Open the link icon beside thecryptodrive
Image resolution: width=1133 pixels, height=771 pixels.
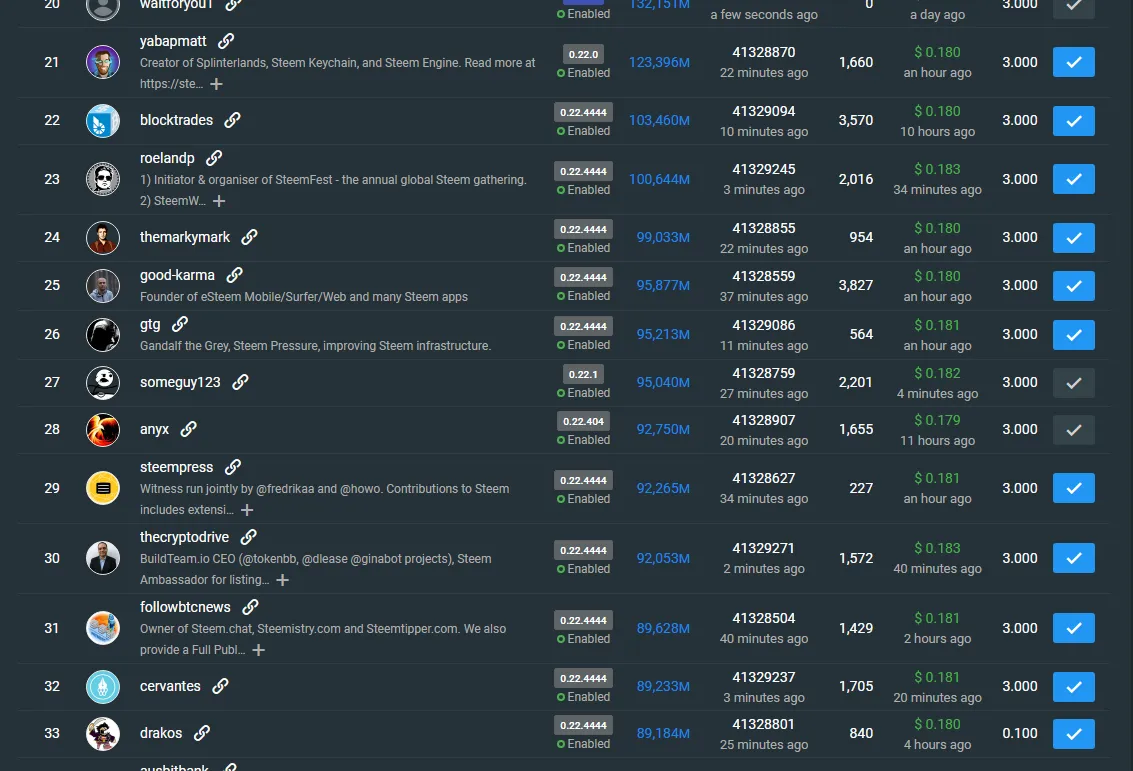[249, 537]
